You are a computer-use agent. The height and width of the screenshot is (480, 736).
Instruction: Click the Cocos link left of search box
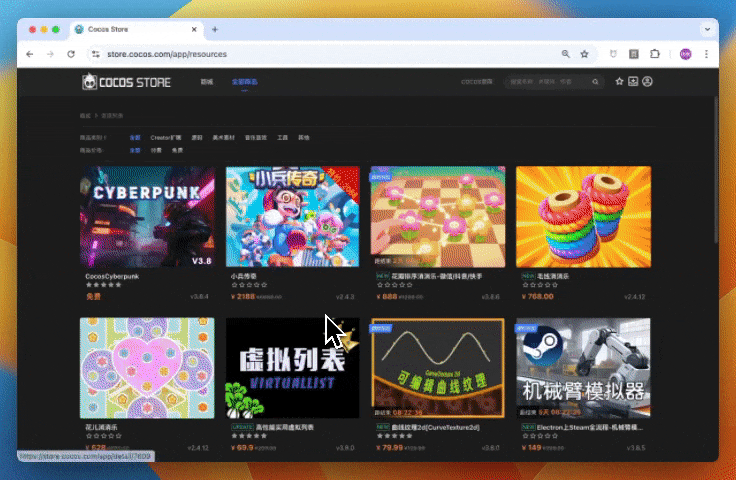476,82
